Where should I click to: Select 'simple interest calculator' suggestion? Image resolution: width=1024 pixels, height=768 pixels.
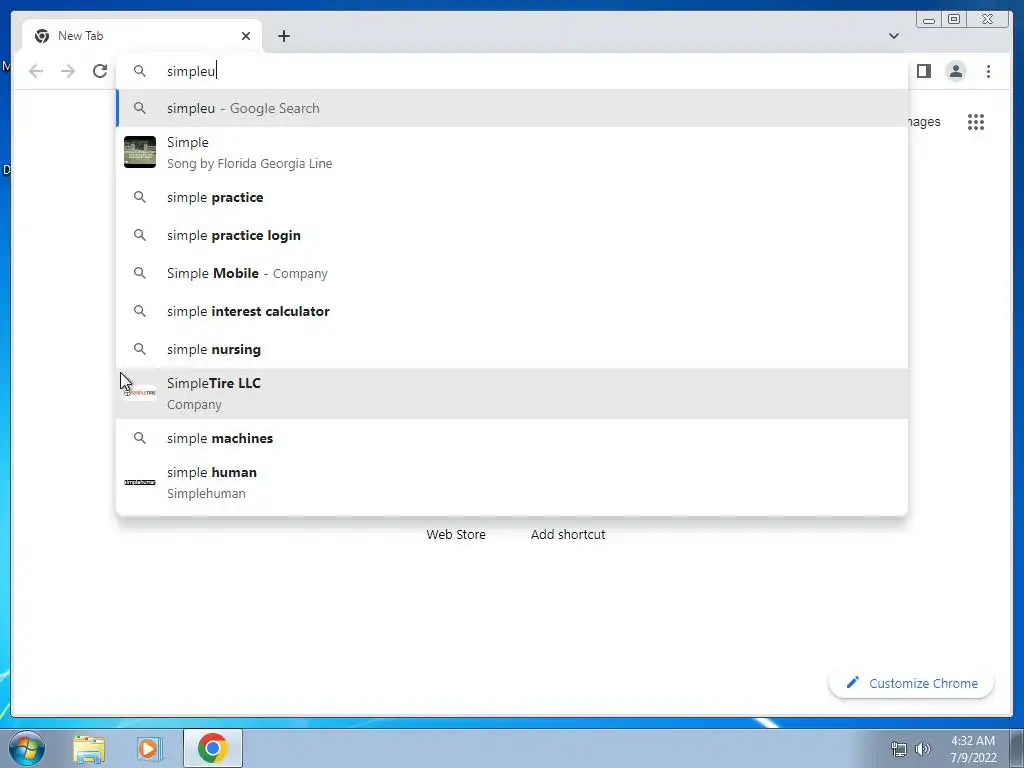(512, 311)
